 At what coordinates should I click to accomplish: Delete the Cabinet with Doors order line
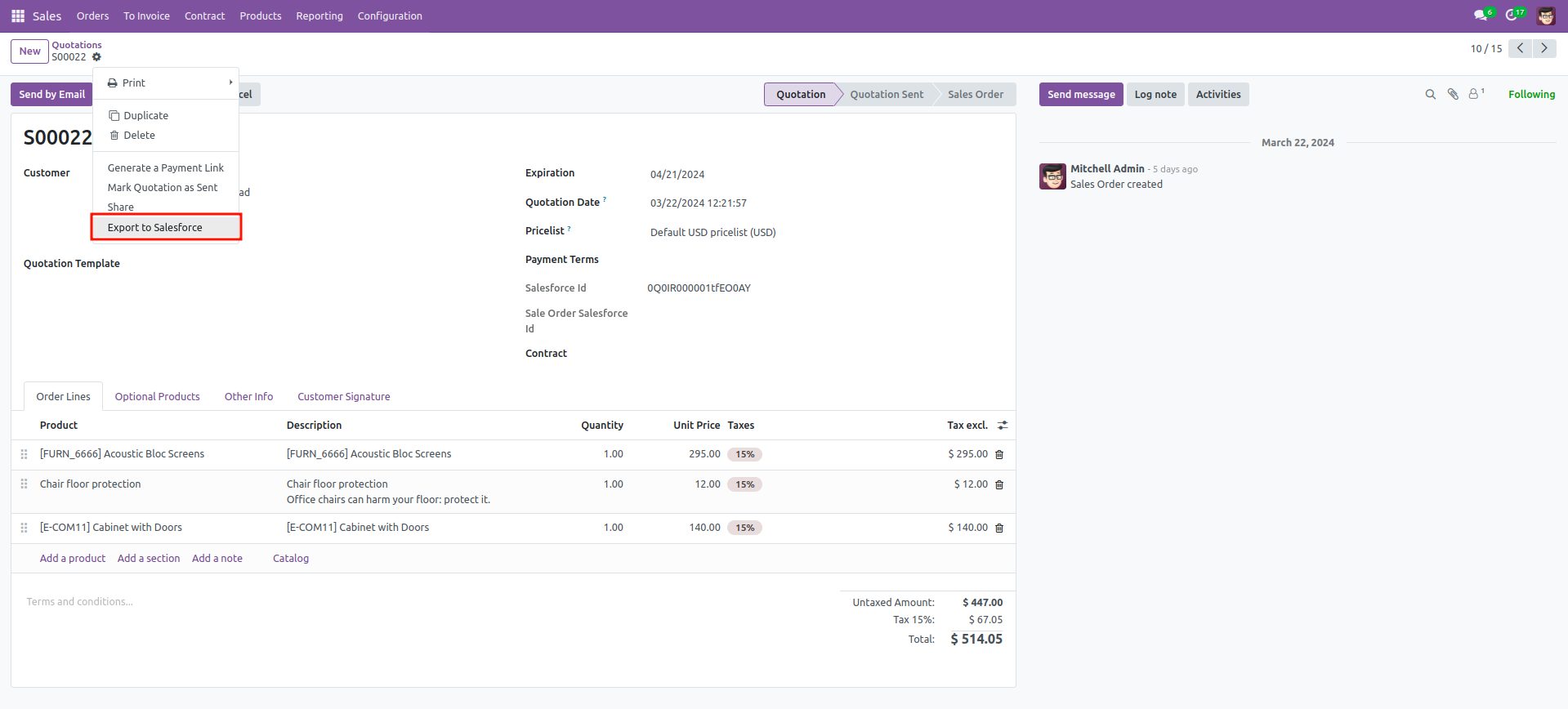[999, 528]
